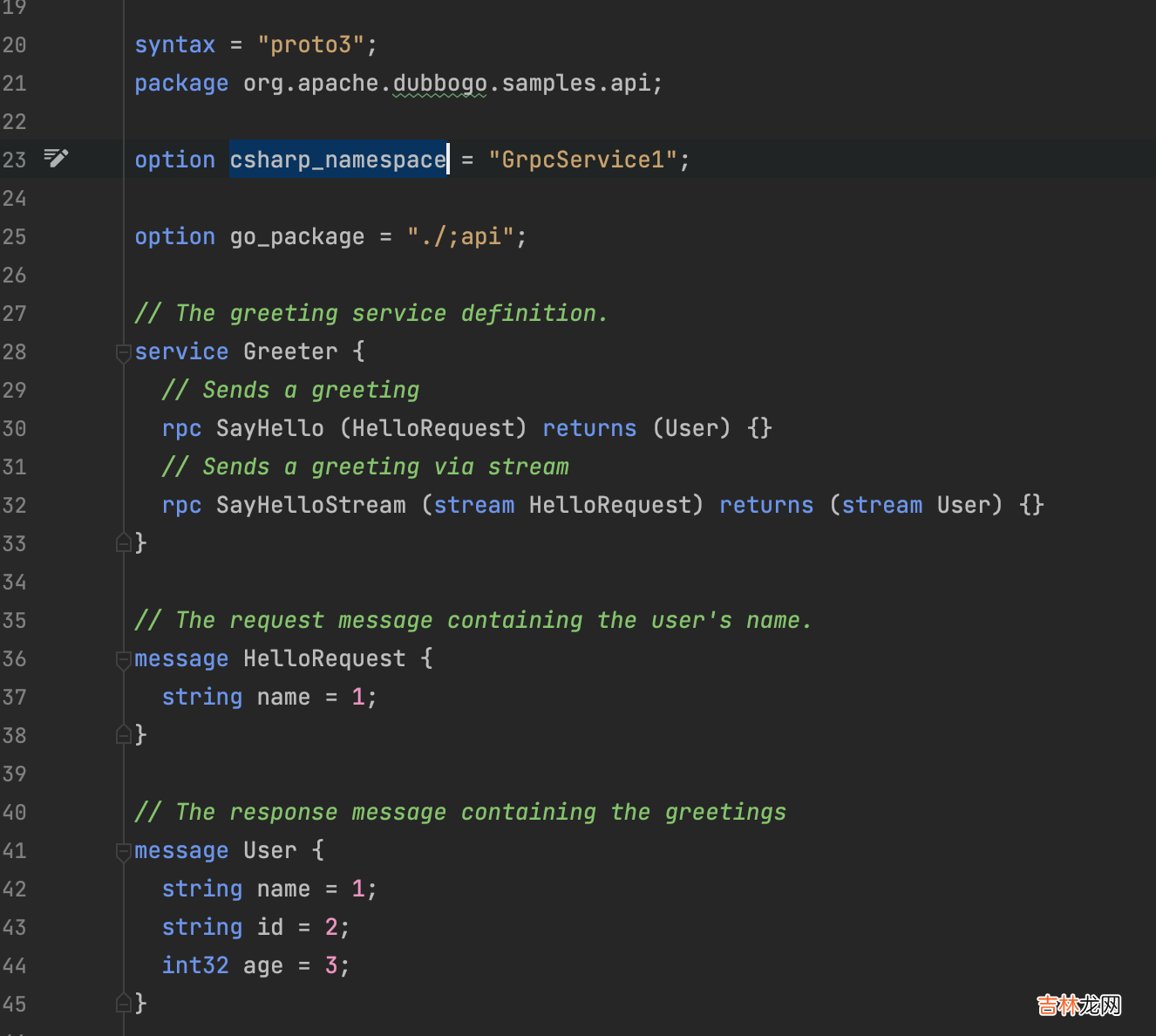
Task: Click the "./;api" string
Action: coord(460,236)
